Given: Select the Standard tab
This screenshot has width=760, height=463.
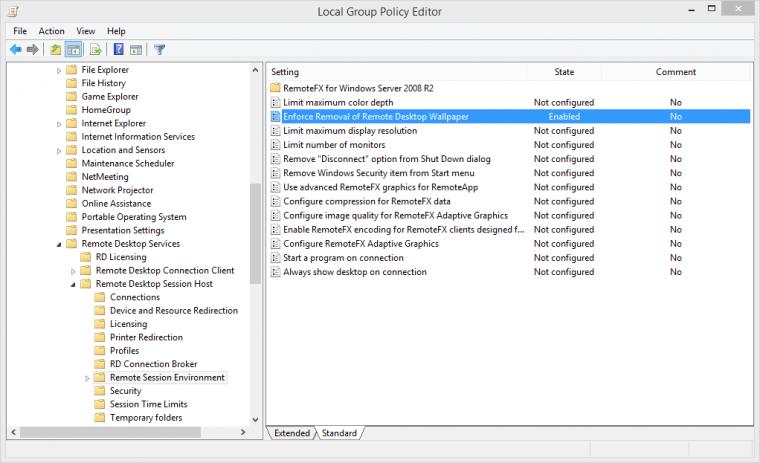Looking at the screenshot, I should point(339,433).
